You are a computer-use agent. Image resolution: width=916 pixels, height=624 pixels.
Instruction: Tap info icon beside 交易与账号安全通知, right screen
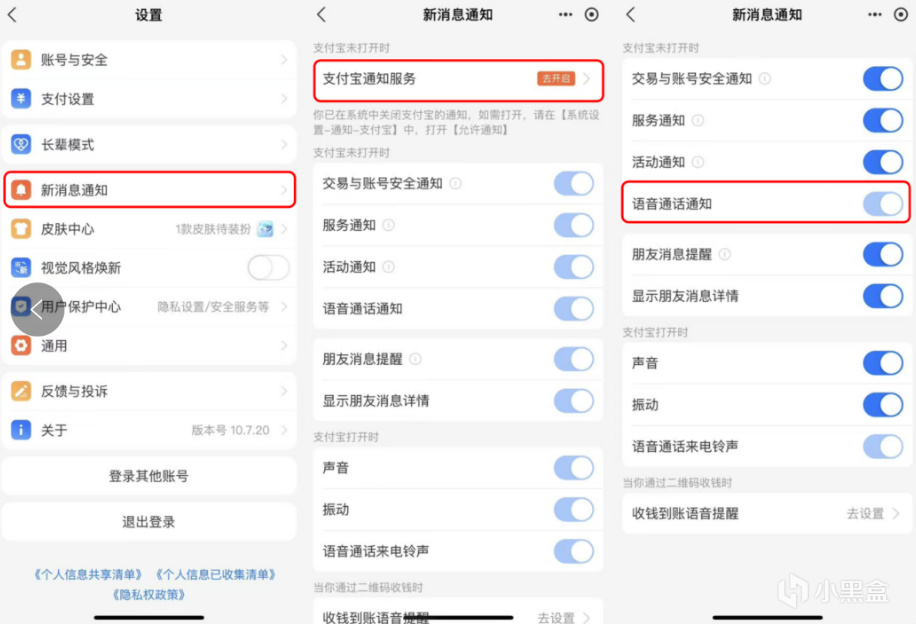(x=765, y=78)
